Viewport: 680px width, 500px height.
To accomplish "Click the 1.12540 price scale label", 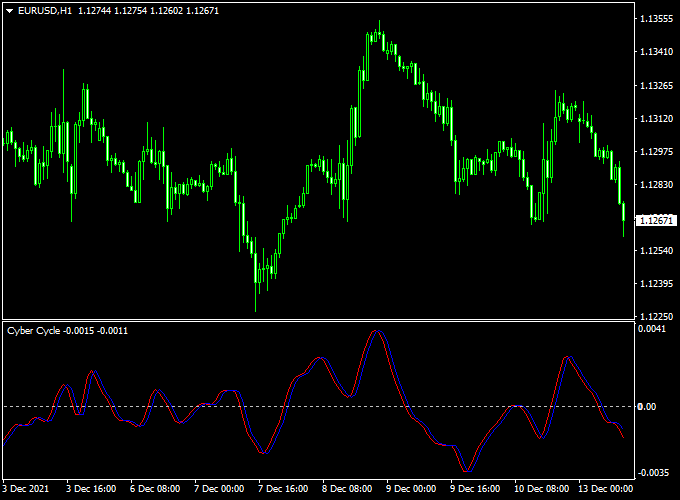I will pyautogui.click(x=657, y=251).
